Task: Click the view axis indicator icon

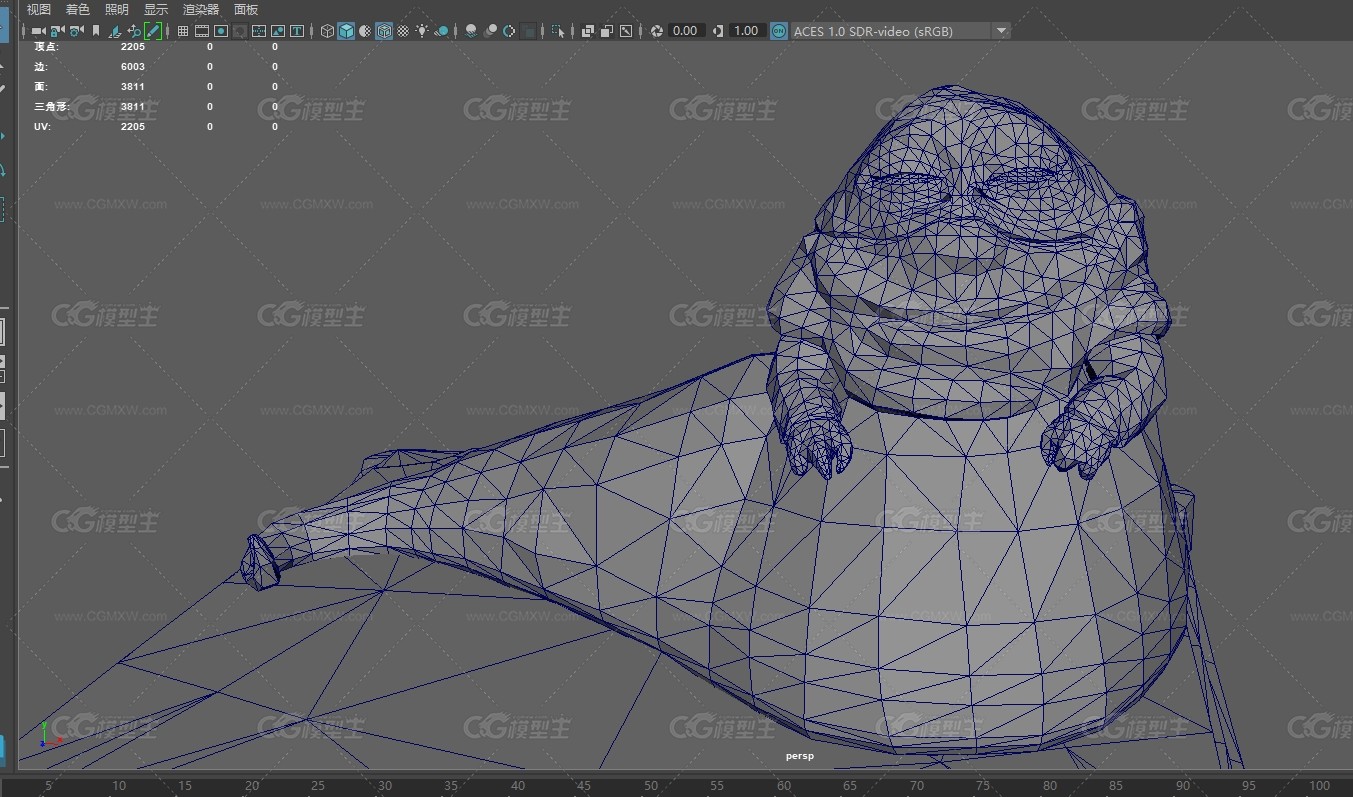Action: click(50, 734)
